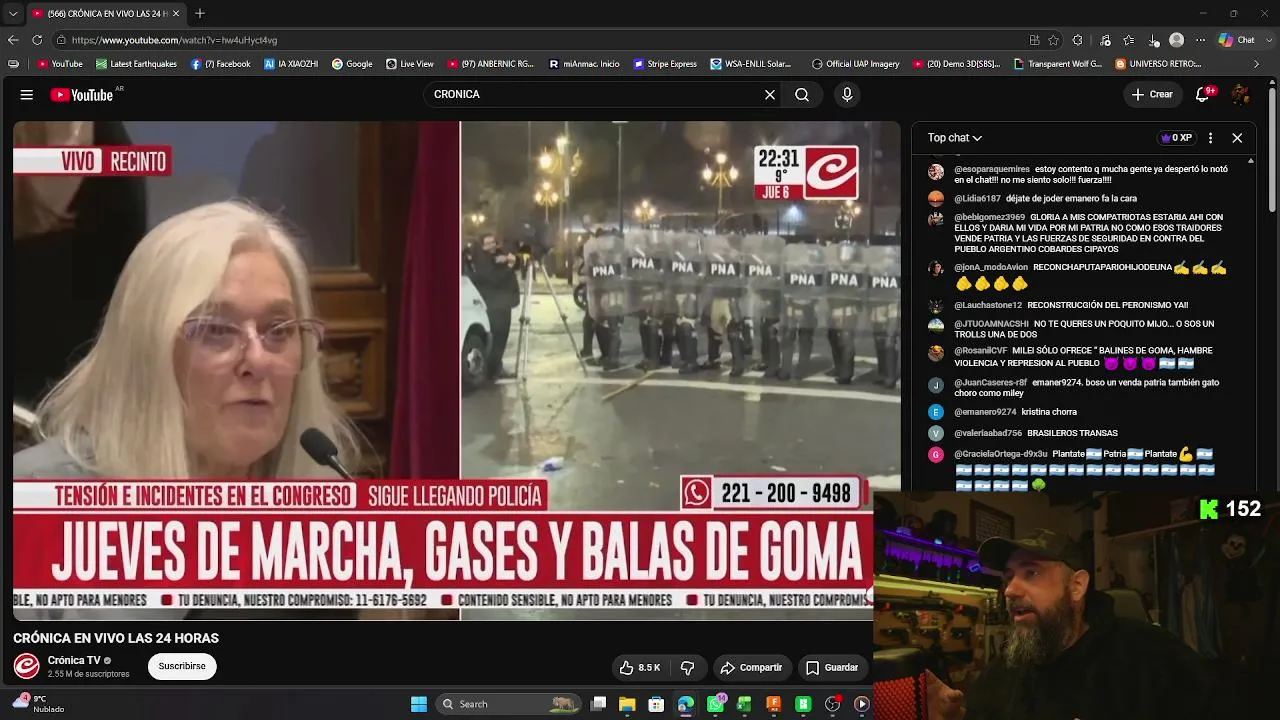
Task: Close the live chat panel
Action: [1237, 138]
